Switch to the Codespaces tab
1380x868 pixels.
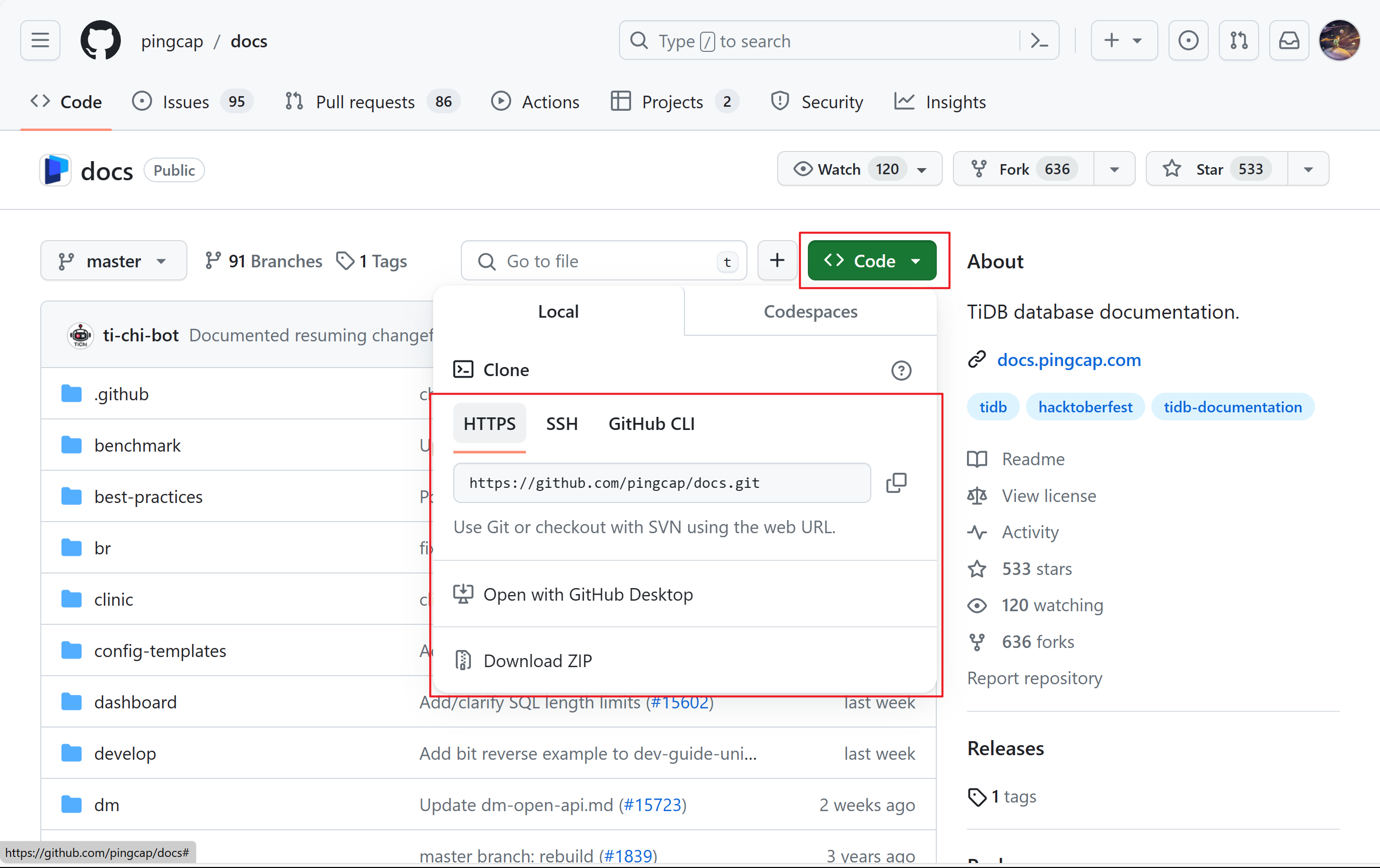pyautogui.click(x=810, y=311)
